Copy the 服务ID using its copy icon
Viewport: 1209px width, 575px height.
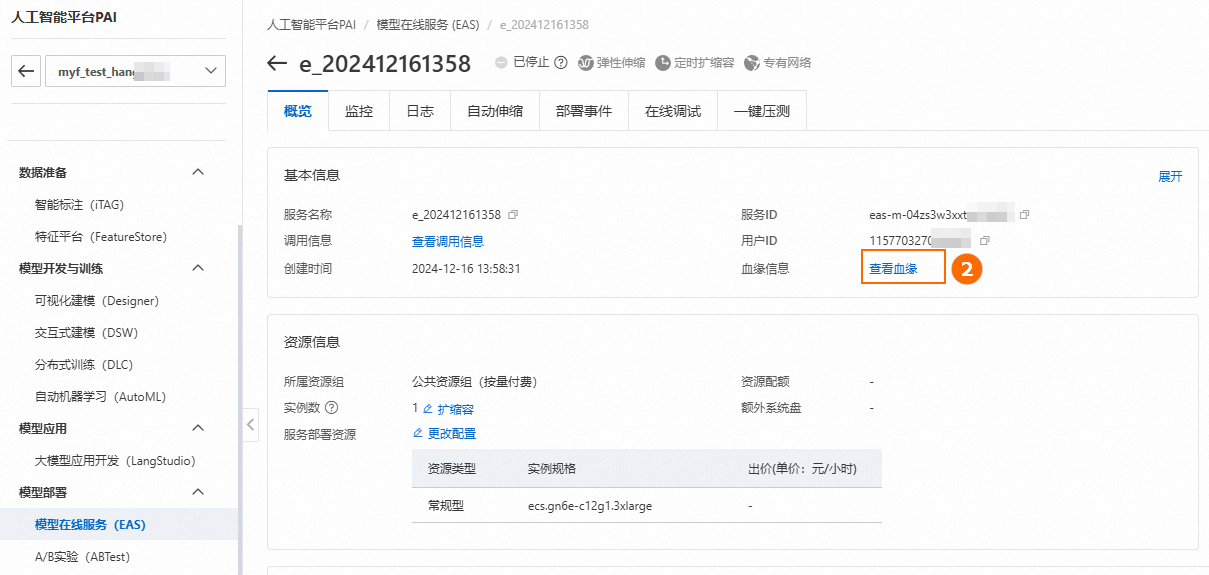pos(1024,215)
